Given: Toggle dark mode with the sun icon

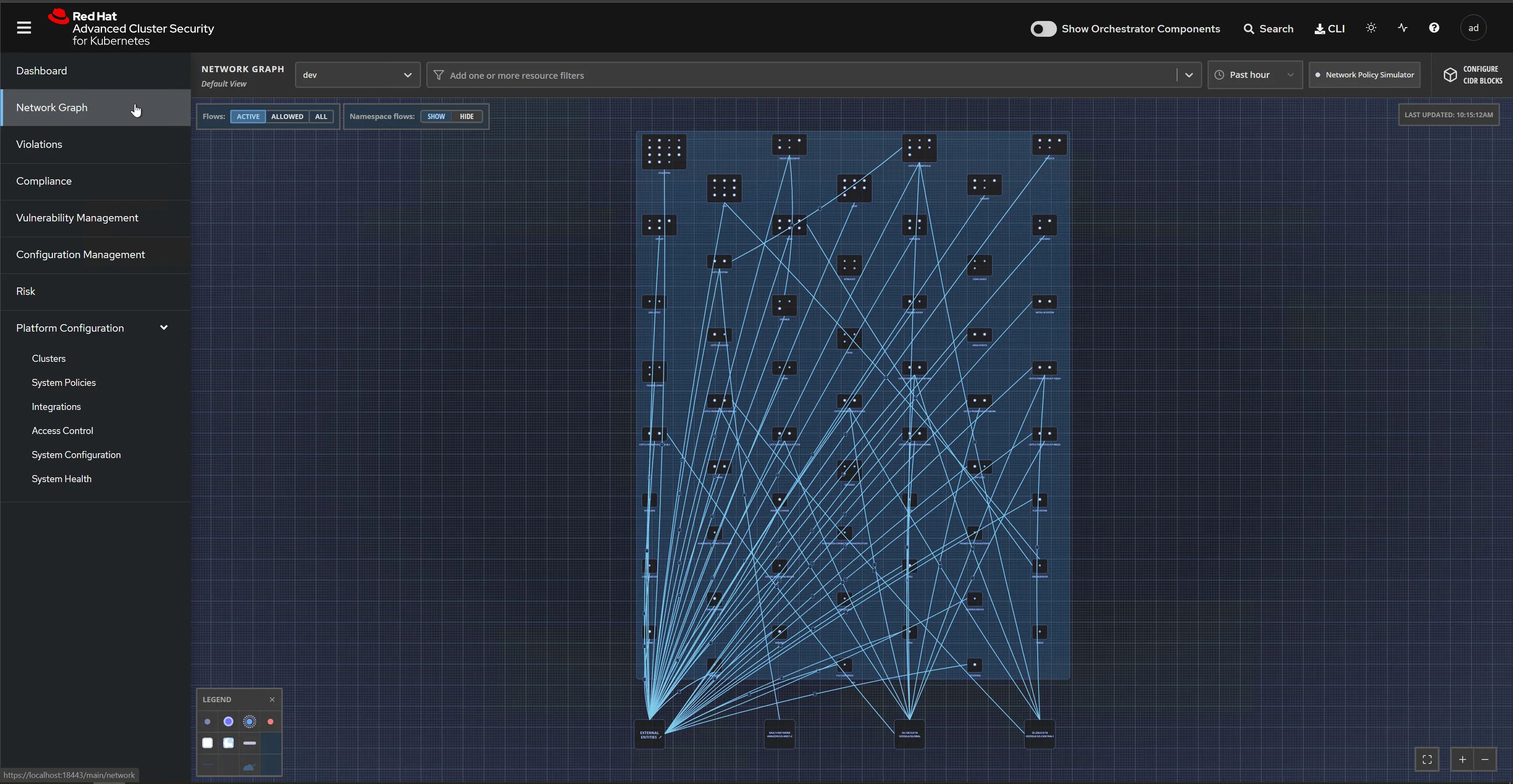Looking at the screenshot, I should point(1371,28).
